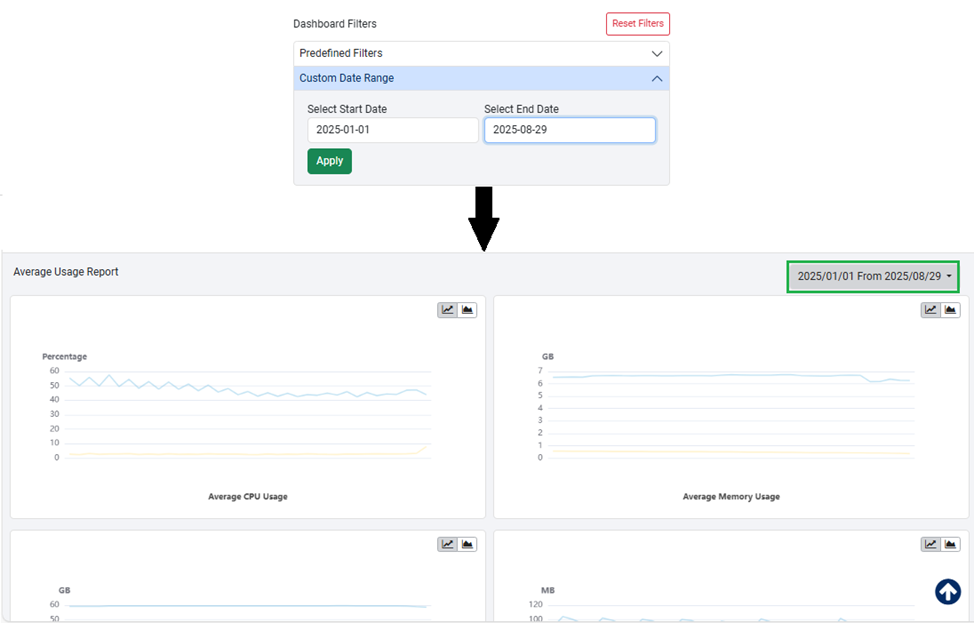Viewport: 974px width, 623px height.
Task: Click the Reset Filters button
Action: point(637,24)
